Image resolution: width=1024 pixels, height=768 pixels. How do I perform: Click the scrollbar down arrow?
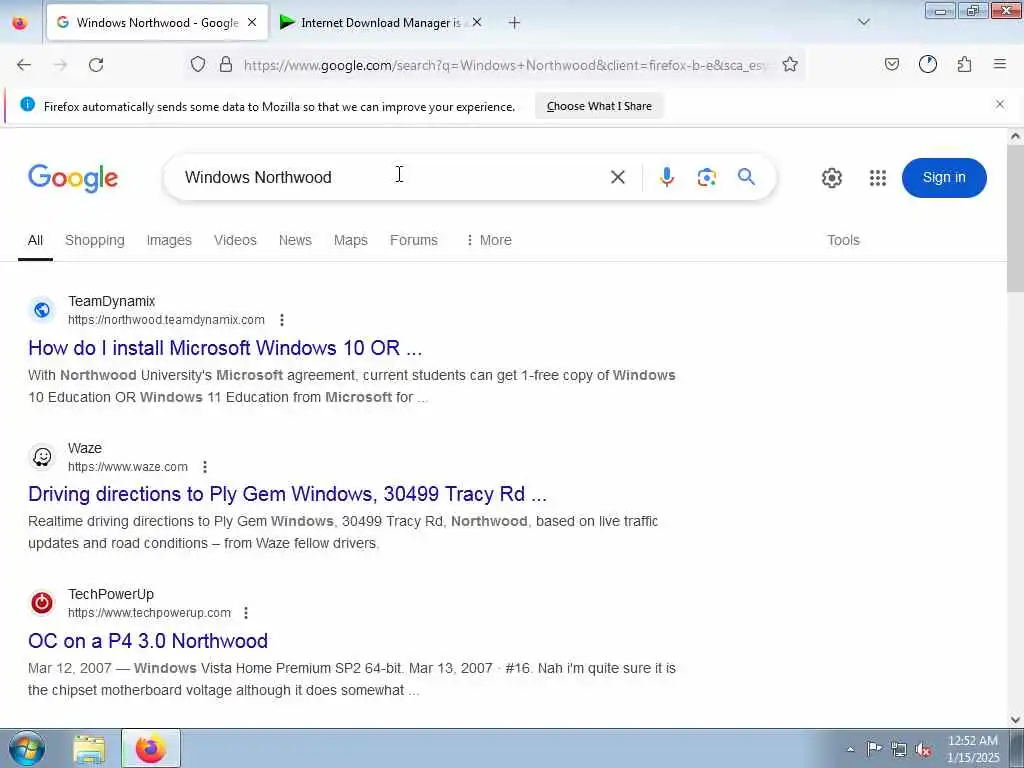click(1015, 720)
